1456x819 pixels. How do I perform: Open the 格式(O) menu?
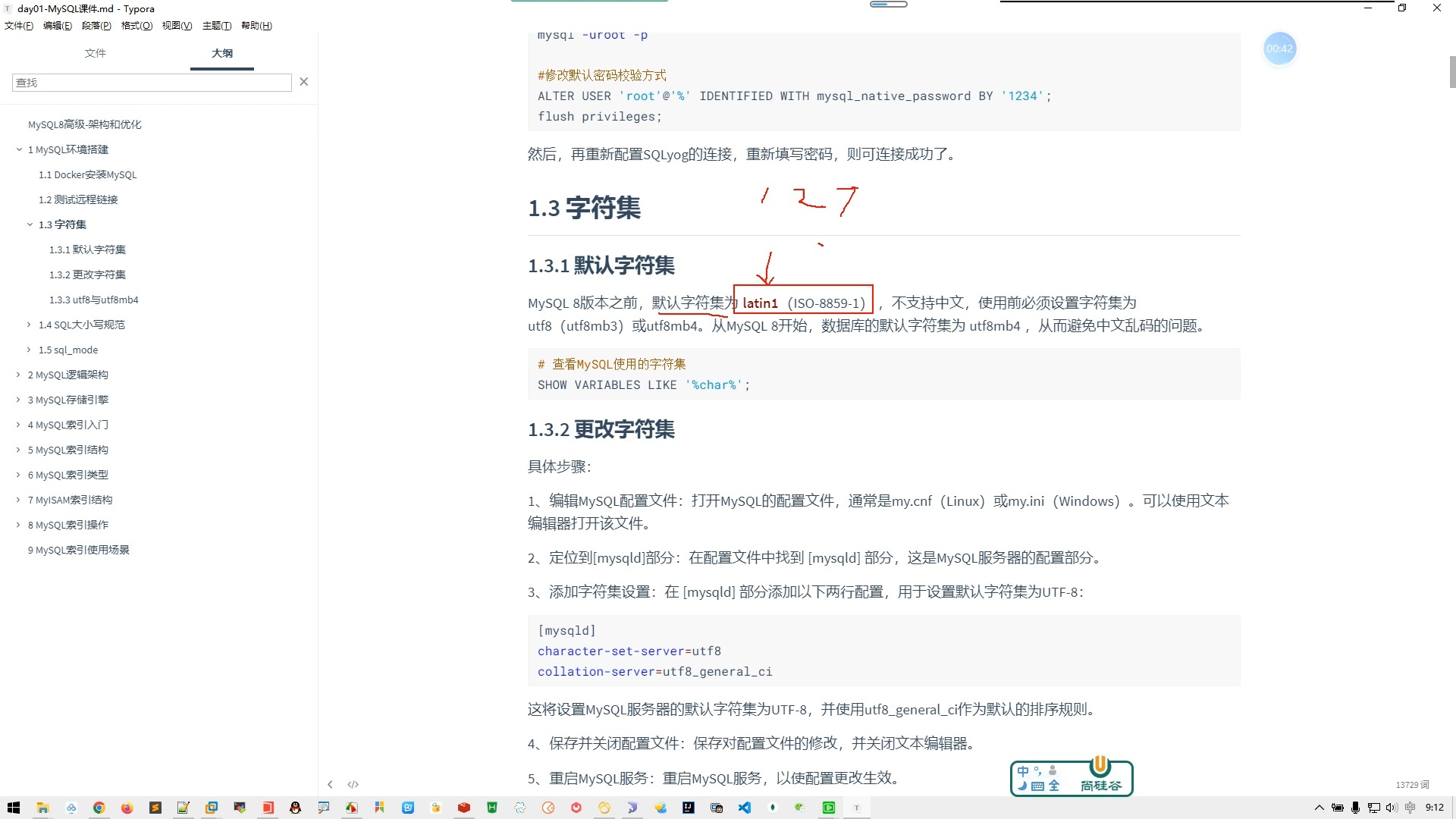136,26
